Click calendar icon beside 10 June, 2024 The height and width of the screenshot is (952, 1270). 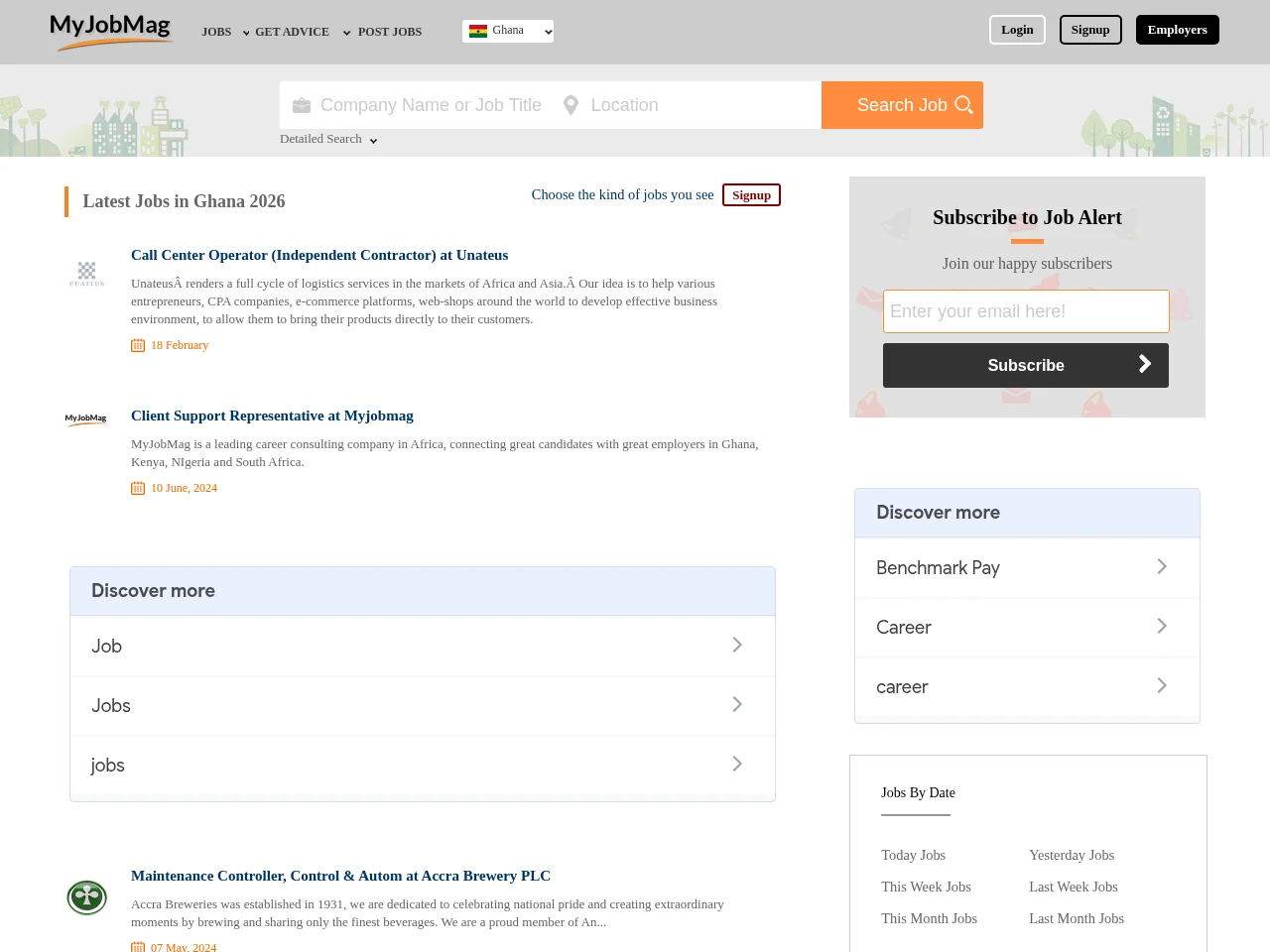click(138, 488)
